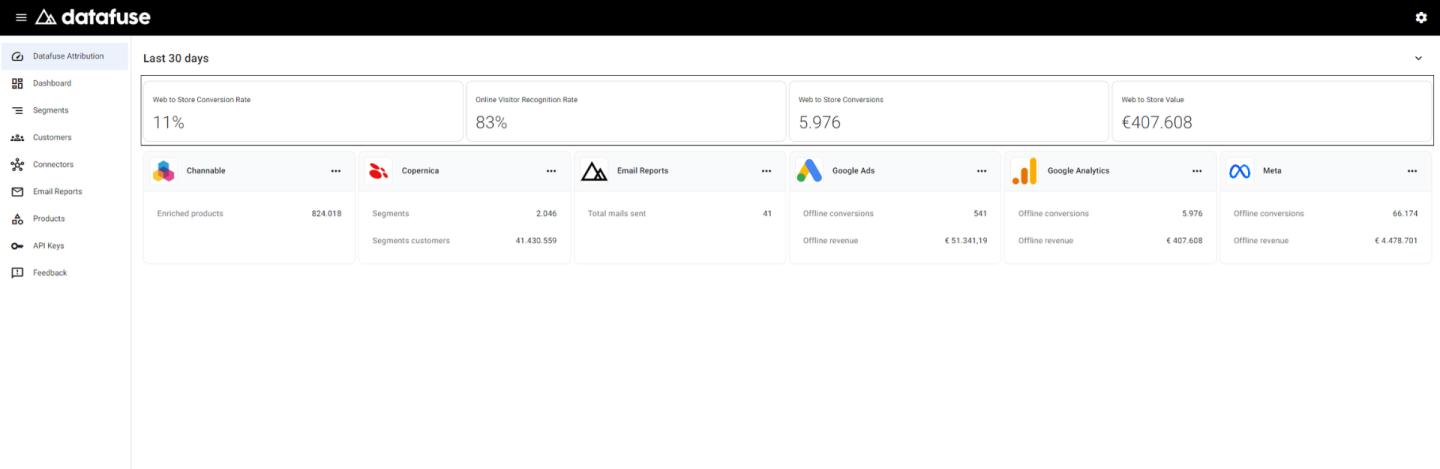Click Total mails sent value 41
Screen dimensions: 1440x469
tap(767, 214)
